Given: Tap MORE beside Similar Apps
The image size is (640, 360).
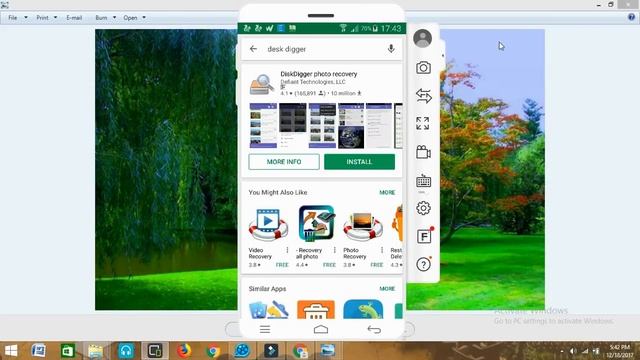Looking at the screenshot, I should point(387,289).
